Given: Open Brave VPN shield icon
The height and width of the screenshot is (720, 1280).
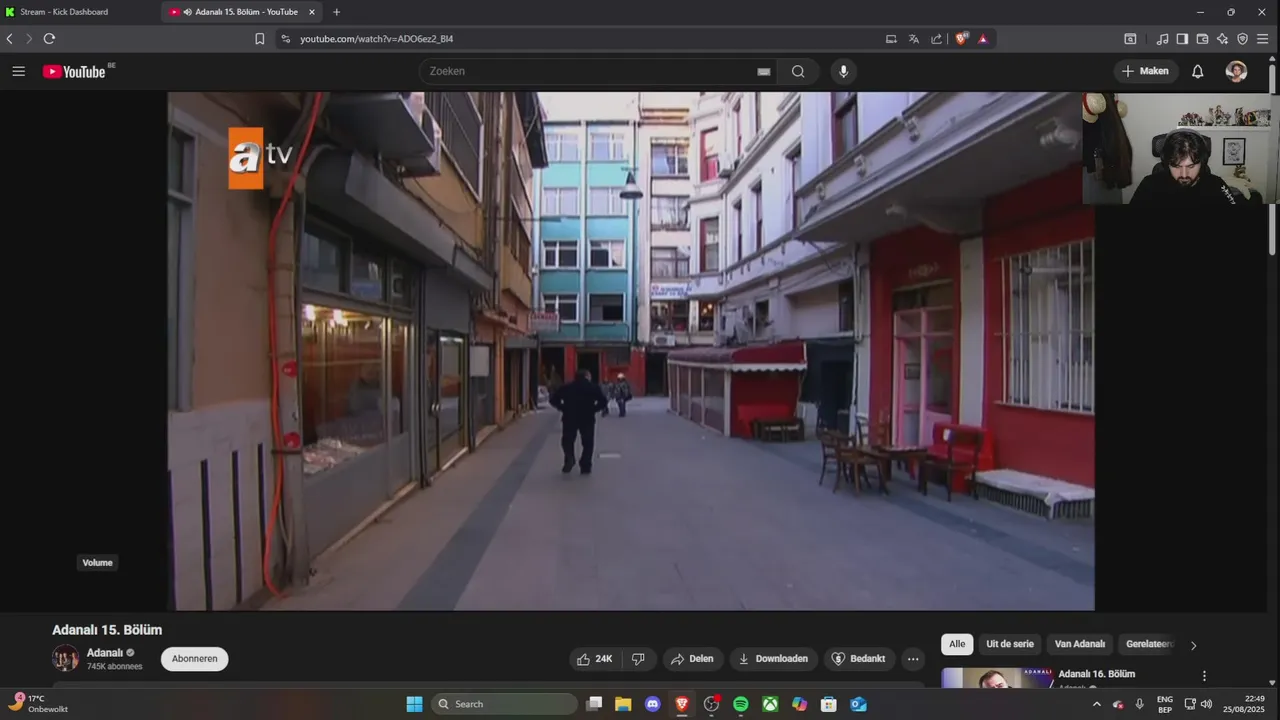Looking at the screenshot, I should click(1242, 39).
